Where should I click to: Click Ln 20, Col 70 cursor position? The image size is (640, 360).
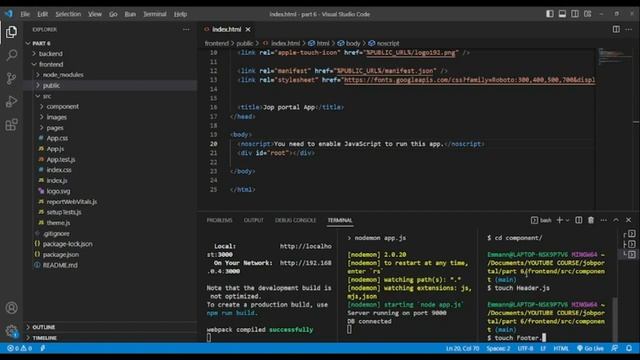click(462, 348)
